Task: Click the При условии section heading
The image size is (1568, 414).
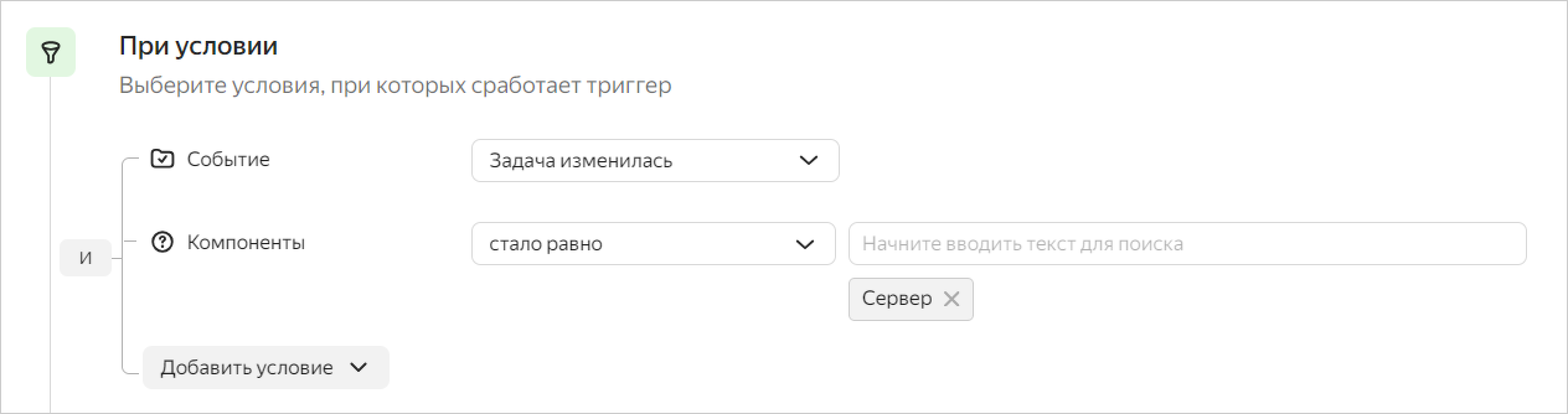Action: [198, 46]
